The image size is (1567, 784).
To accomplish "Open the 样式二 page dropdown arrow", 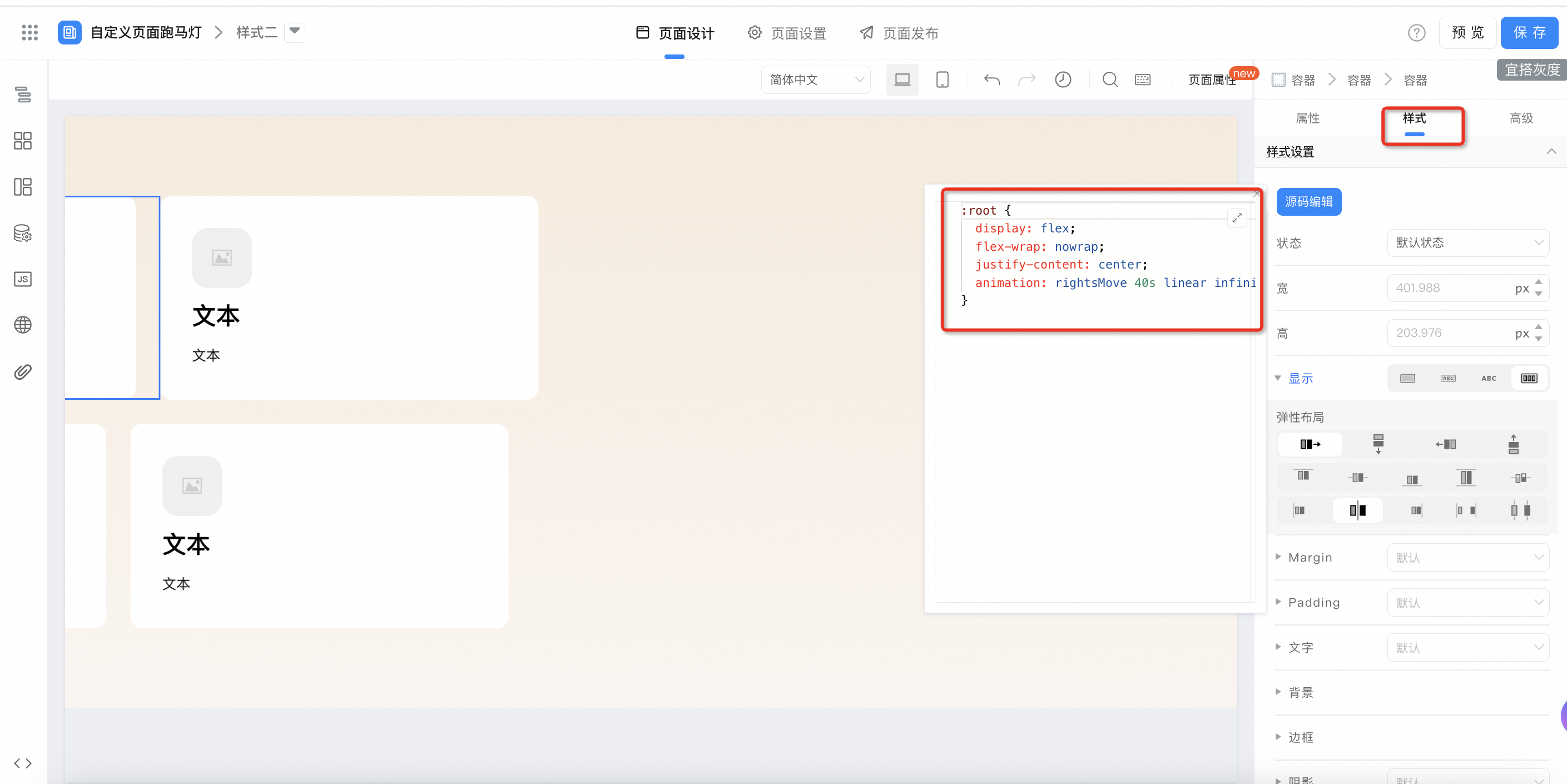I will point(294,32).
